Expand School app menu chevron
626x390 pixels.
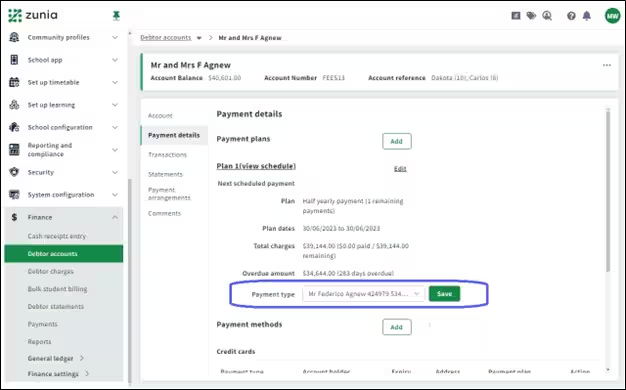(x=115, y=60)
